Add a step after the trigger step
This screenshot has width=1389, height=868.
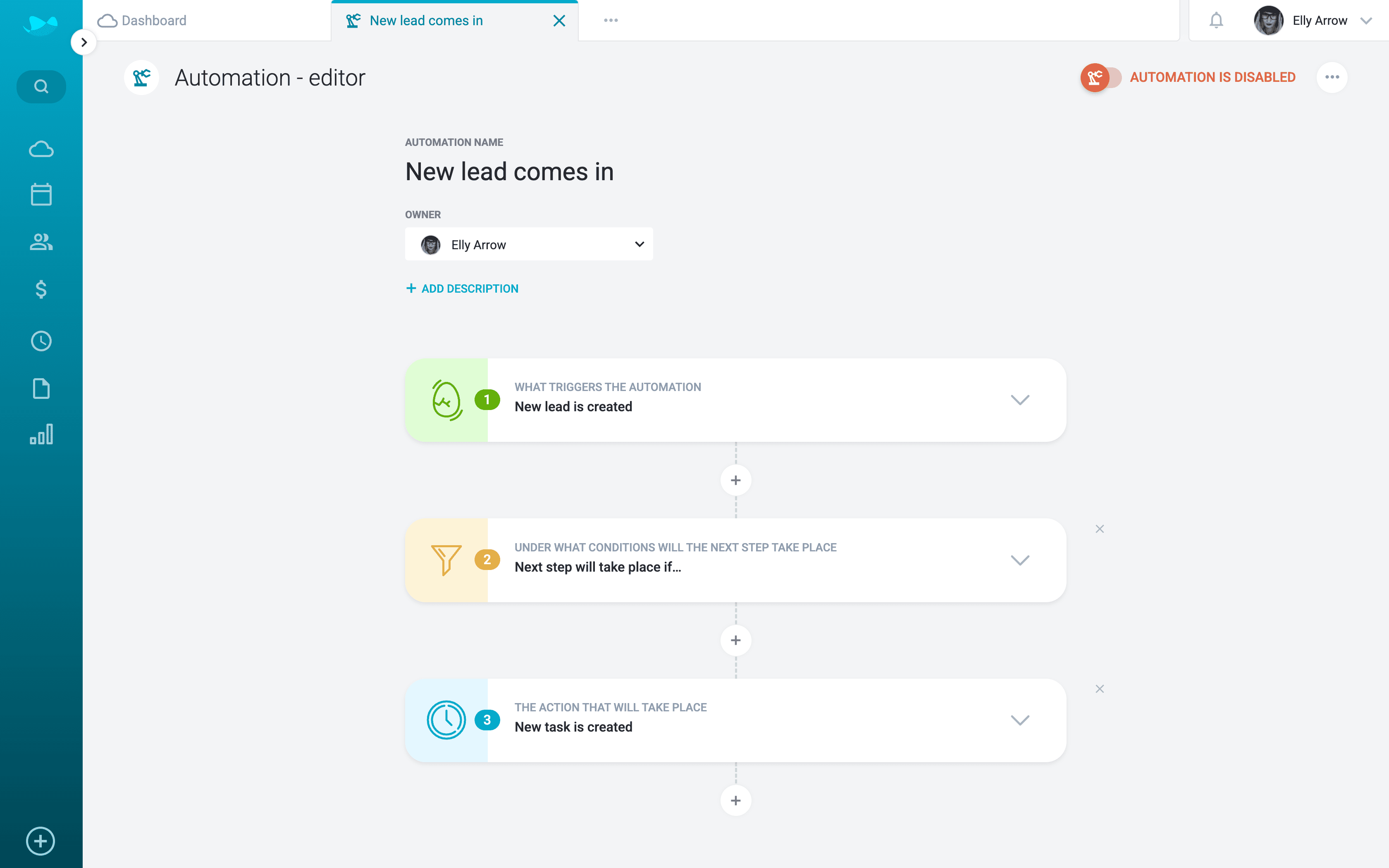pyautogui.click(x=735, y=480)
